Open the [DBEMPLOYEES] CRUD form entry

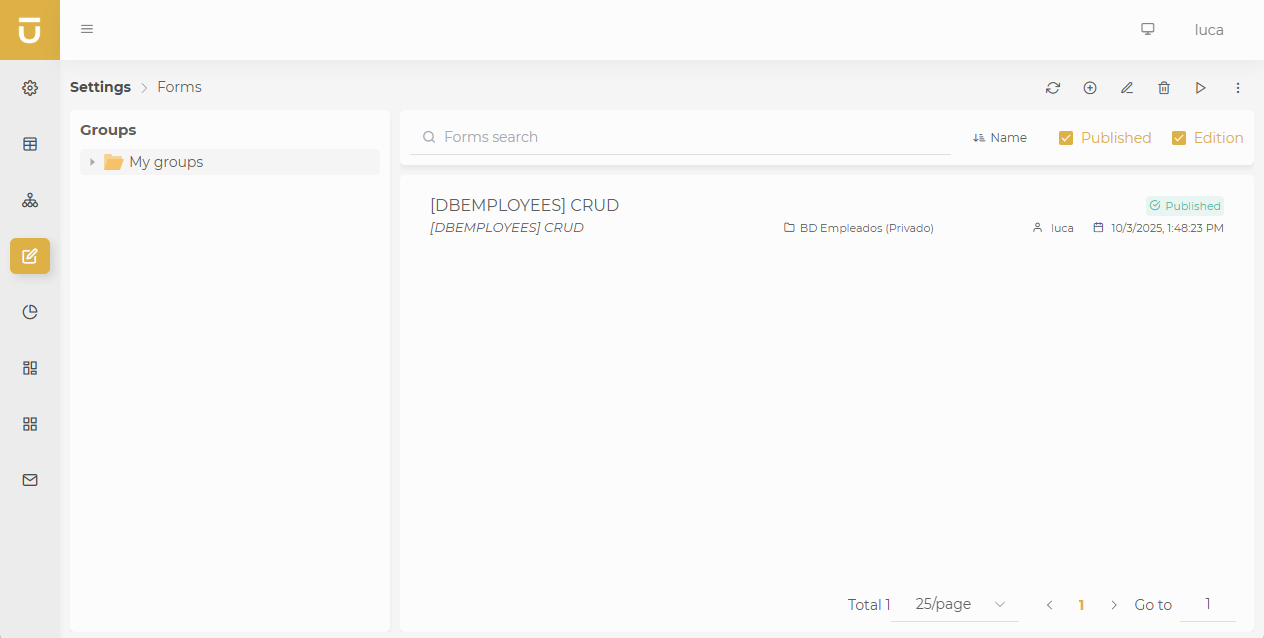pos(524,205)
